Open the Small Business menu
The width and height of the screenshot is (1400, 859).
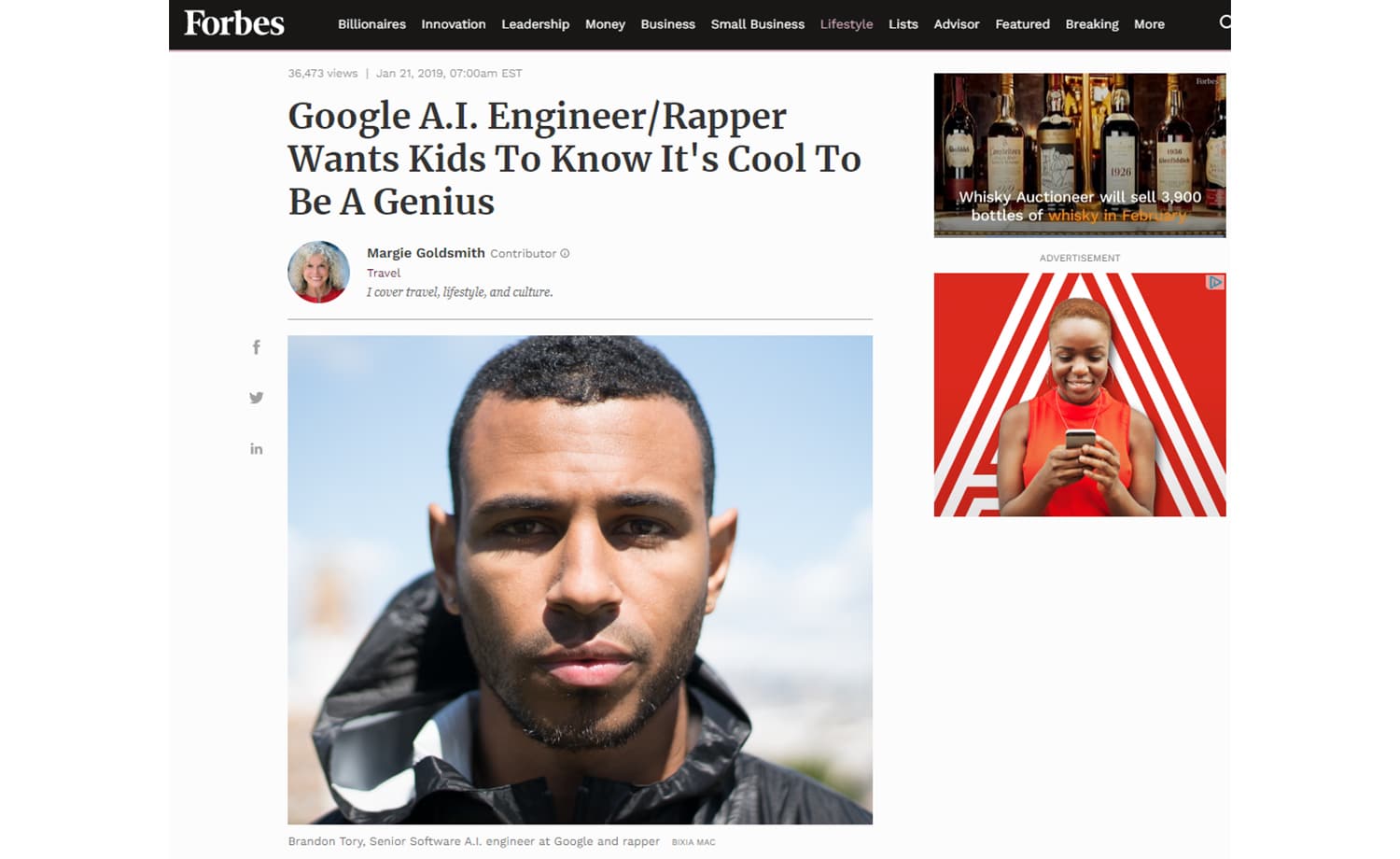757,24
